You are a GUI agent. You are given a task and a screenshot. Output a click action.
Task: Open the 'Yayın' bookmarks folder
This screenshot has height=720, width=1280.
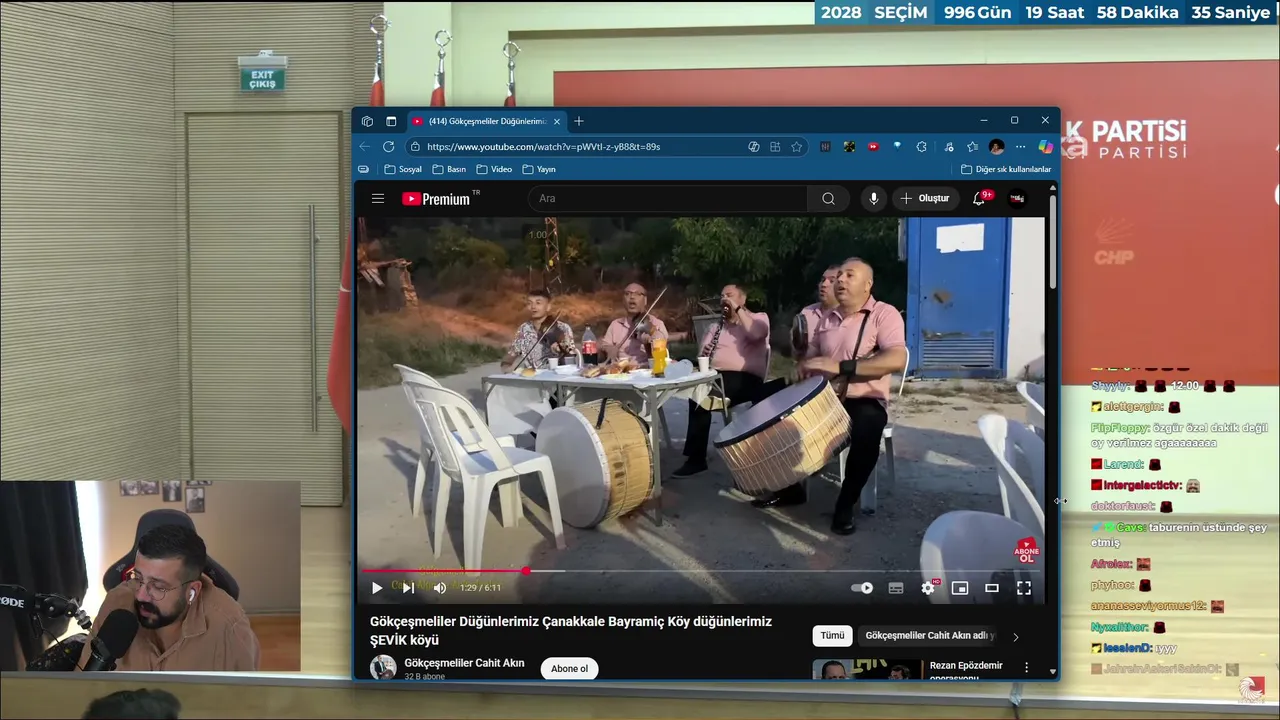539,169
